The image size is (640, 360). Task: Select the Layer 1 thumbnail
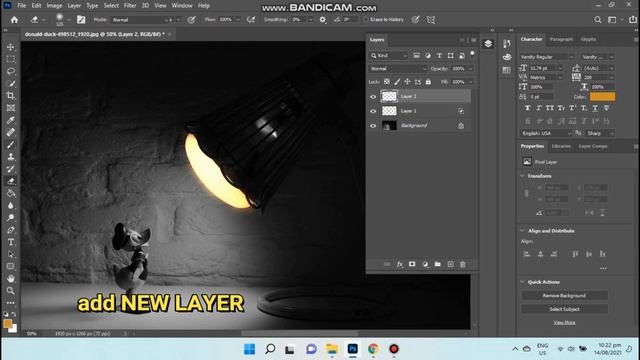click(x=389, y=111)
